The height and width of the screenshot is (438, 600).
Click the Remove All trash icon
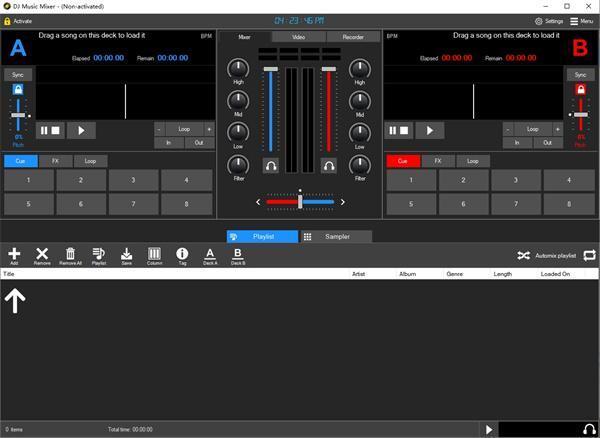70,254
